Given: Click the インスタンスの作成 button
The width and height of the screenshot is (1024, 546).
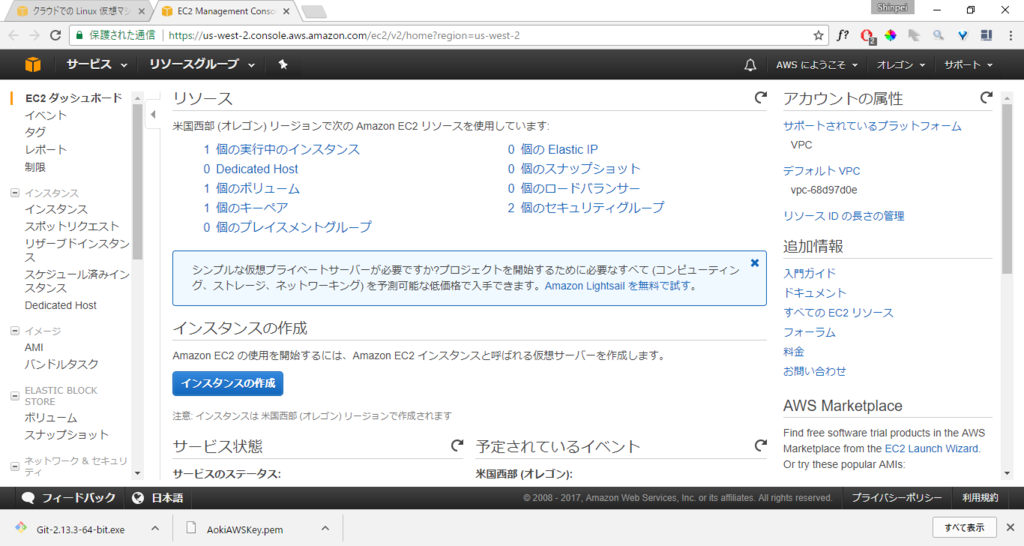Looking at the screenshot, I should point(228,383).
